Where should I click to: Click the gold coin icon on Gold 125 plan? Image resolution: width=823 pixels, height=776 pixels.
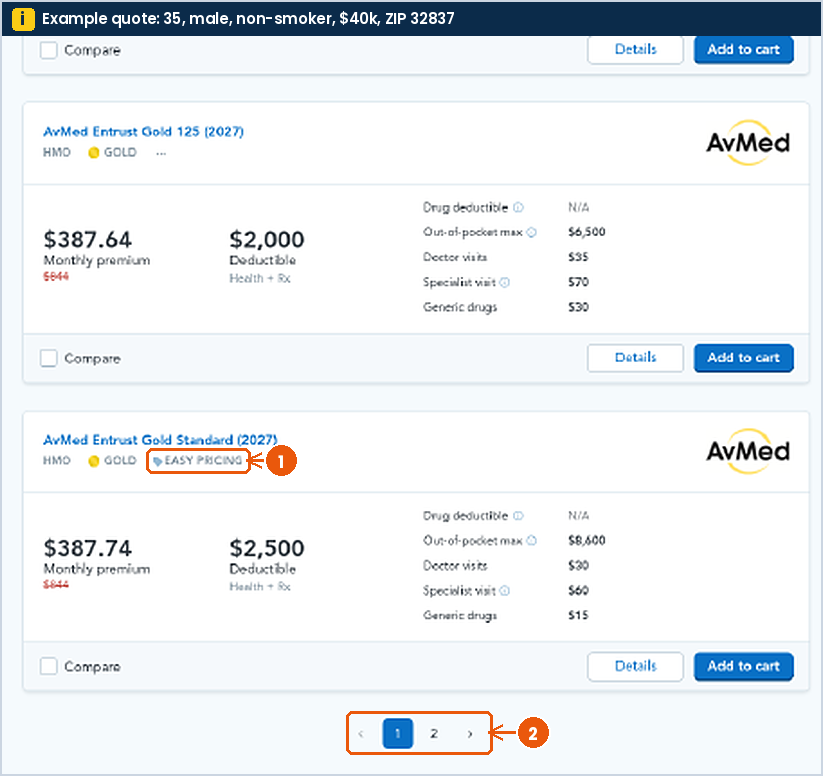pos(93,153)
